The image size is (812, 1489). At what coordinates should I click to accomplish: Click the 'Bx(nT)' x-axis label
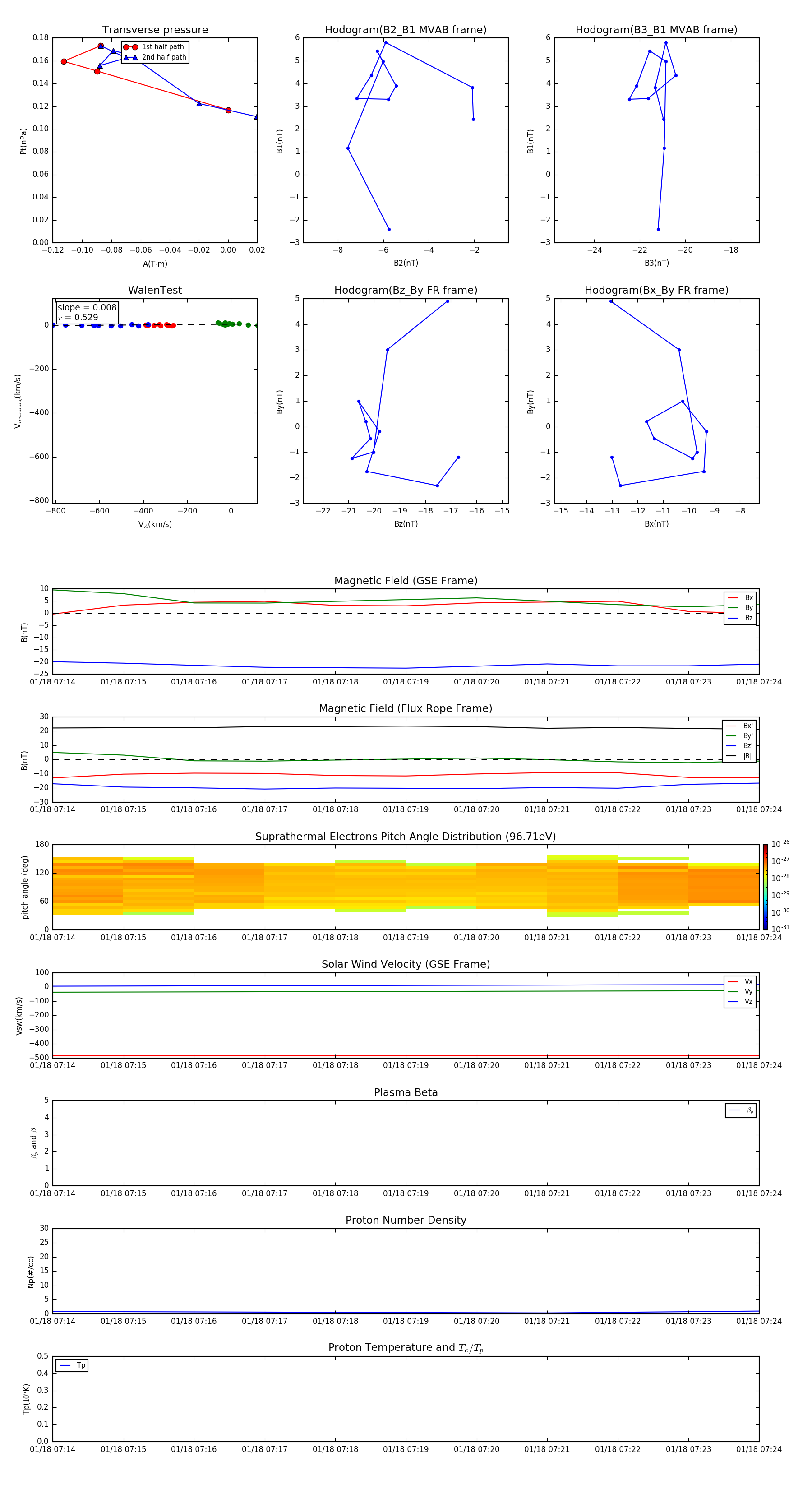tap(656, 524)
